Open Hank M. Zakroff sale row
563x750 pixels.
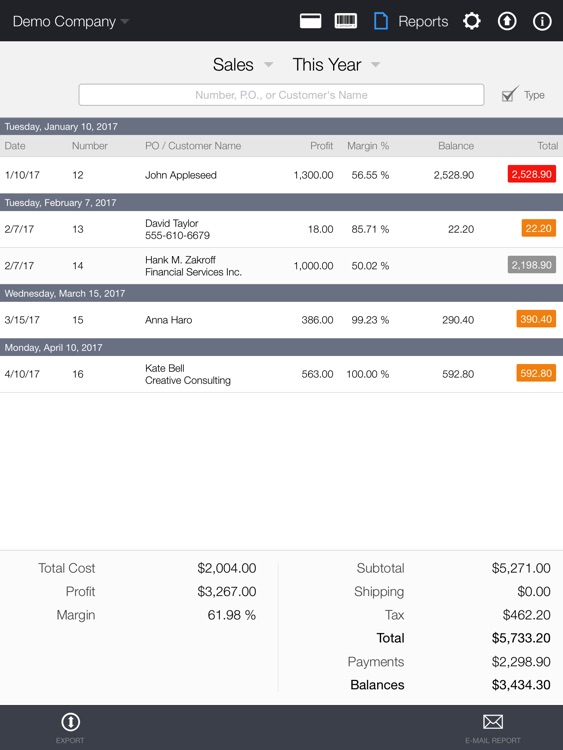click(x=281, y=266)
